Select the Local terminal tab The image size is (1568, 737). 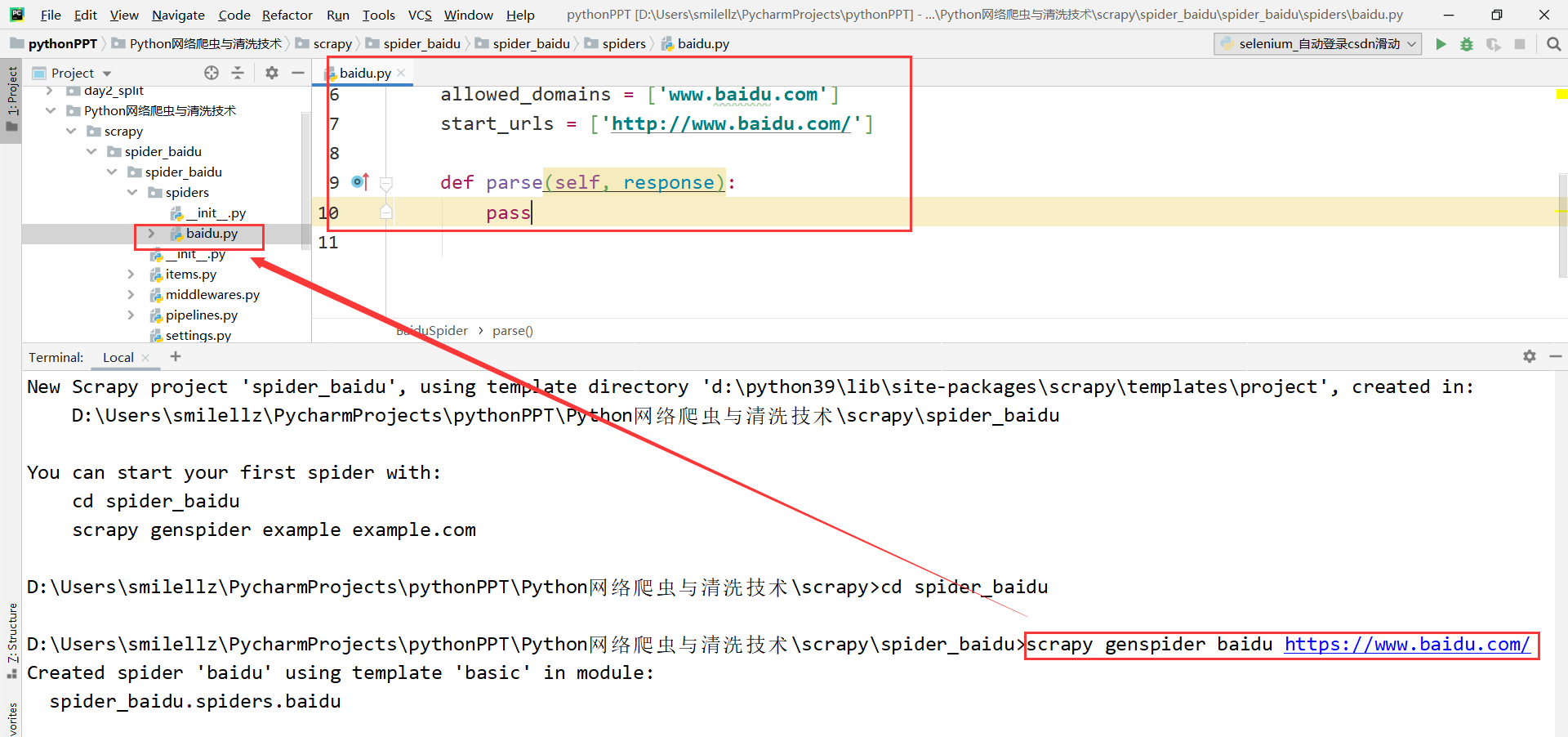pyautogui.click(x=118, y=357)
